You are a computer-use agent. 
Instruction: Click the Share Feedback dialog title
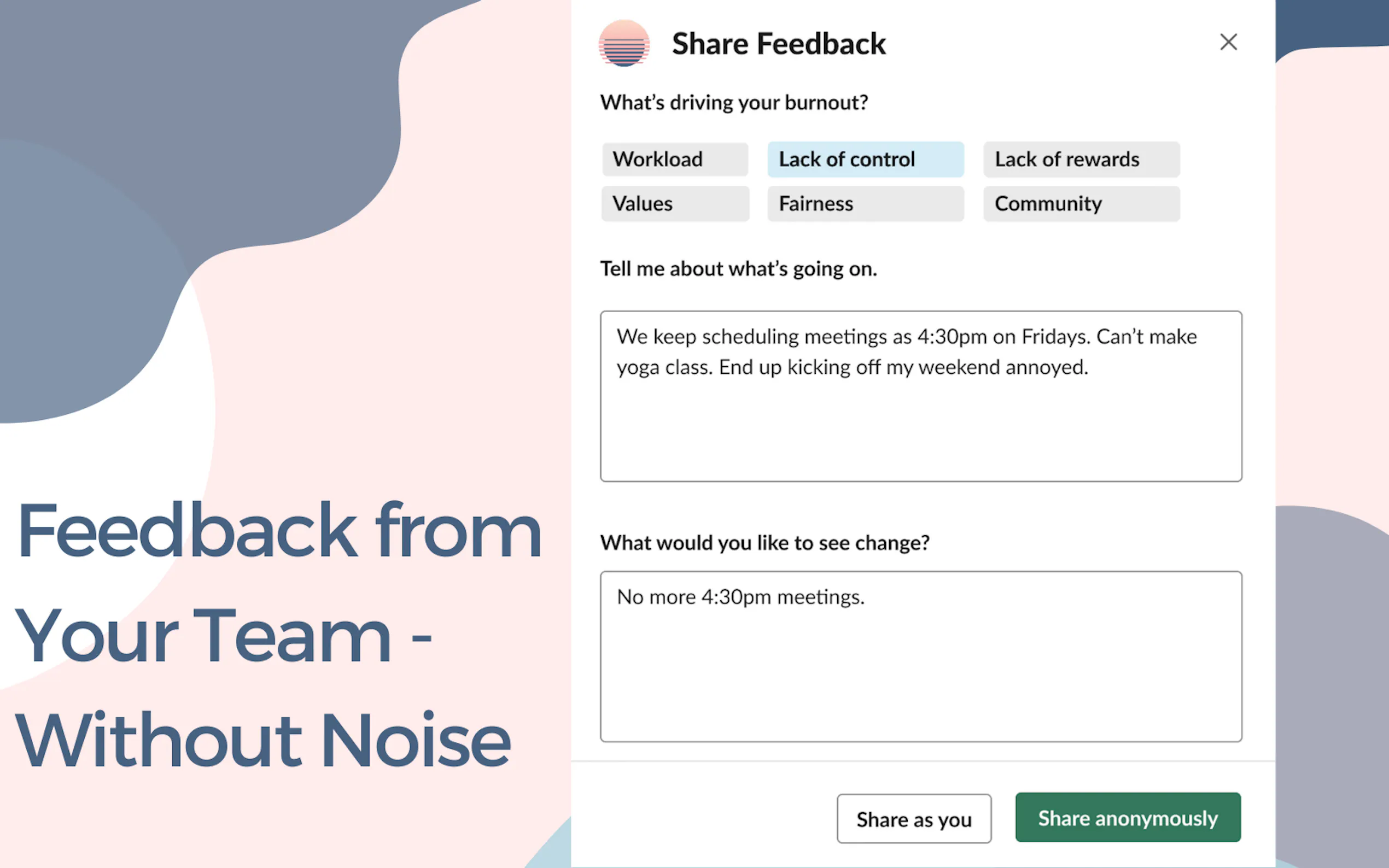pos(778,44)
